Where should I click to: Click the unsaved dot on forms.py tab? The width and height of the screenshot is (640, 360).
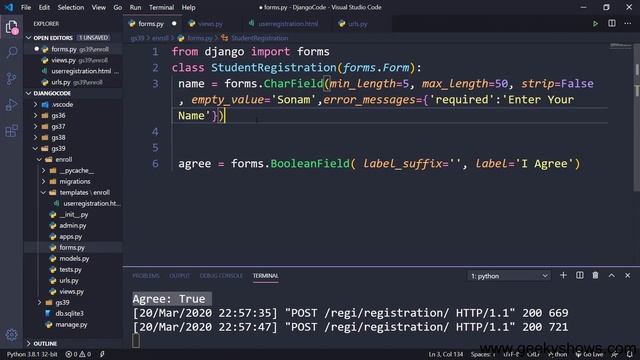tap(174, 24)
